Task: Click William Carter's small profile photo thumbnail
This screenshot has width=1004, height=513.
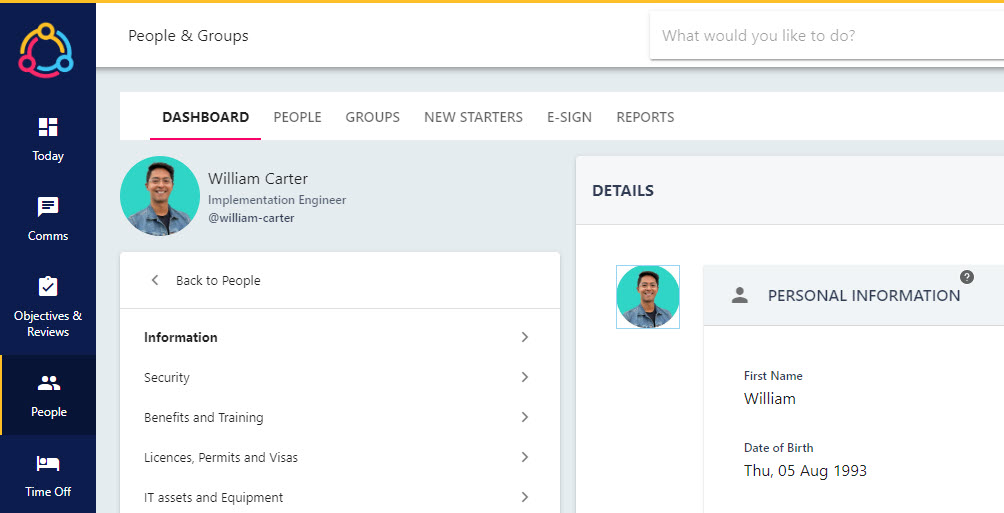Action: 647,297
